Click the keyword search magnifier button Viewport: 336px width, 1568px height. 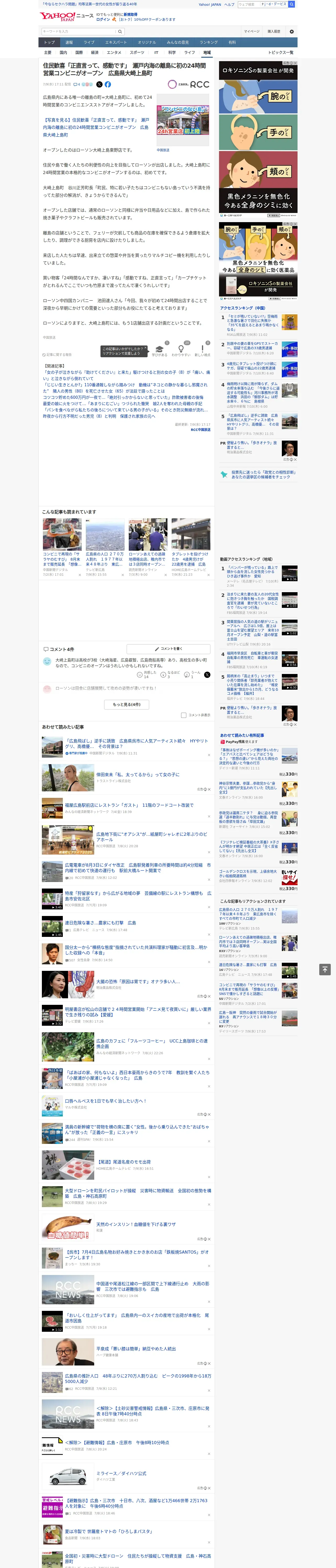pyautogui.click(x=120, y=32)
